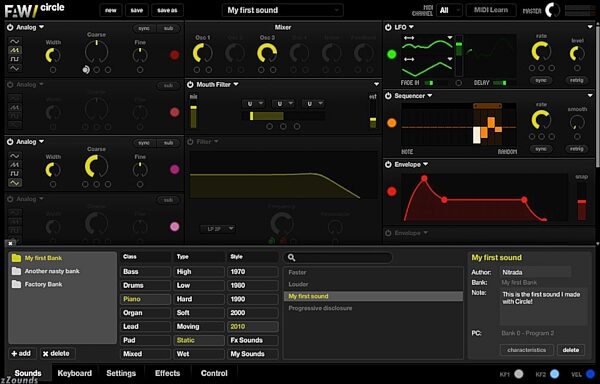Viewport: 600px width, 384px height.
Task: Switch to the Effects tab
Action: click(x=168, y=373)
